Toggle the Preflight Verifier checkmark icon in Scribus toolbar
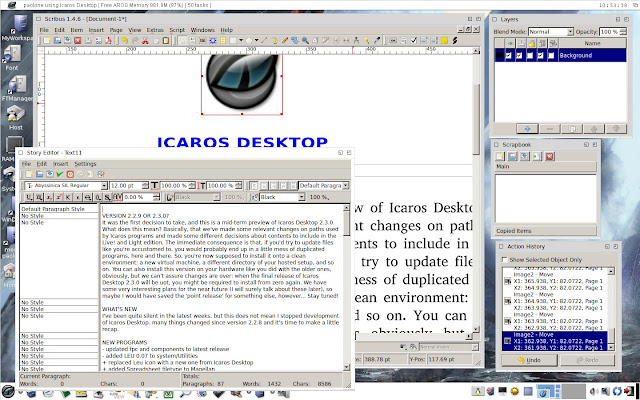 413,40
